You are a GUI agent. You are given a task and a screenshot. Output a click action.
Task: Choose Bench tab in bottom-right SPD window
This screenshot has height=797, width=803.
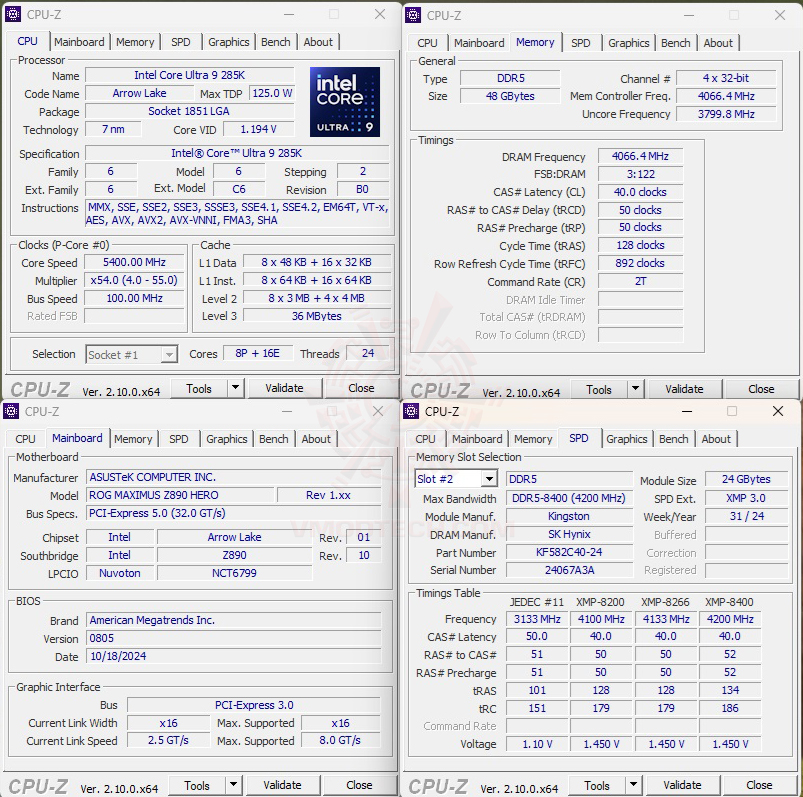673,439
